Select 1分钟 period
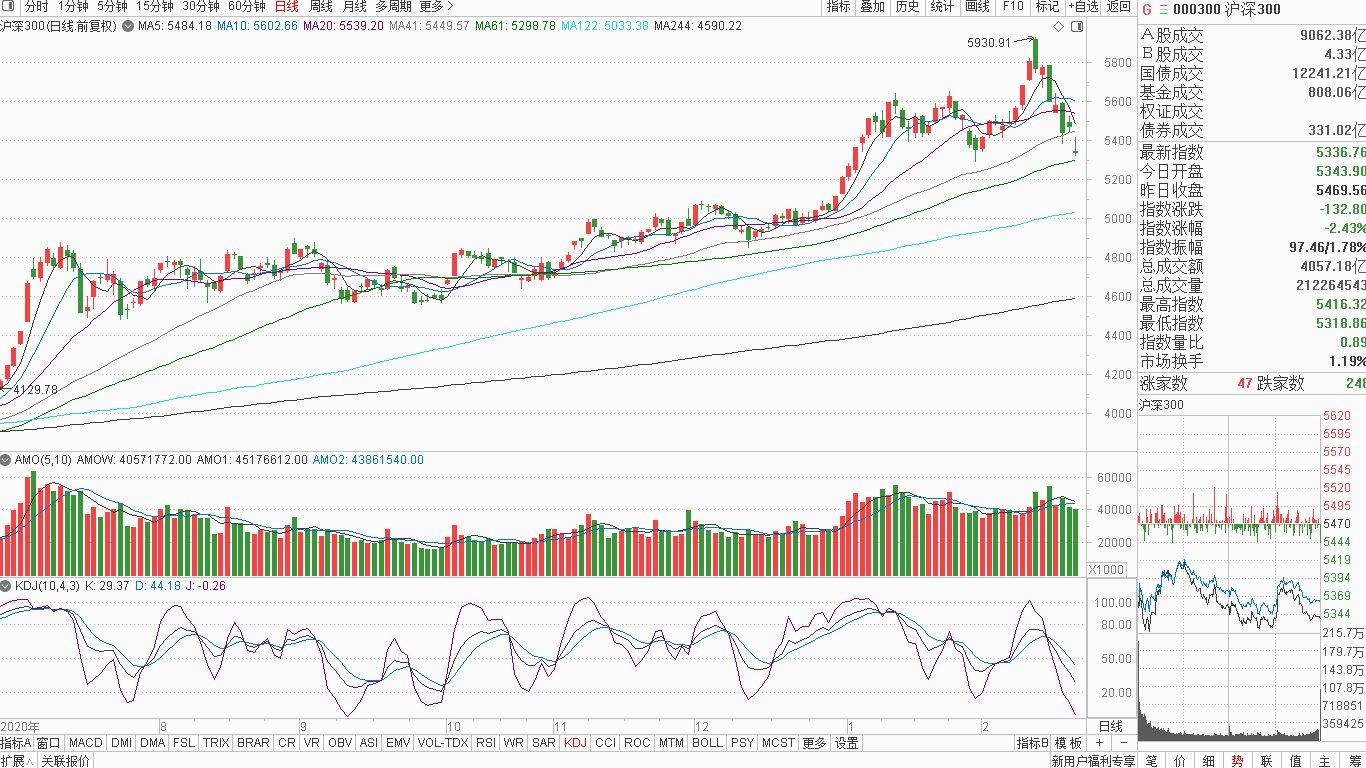 73,7
